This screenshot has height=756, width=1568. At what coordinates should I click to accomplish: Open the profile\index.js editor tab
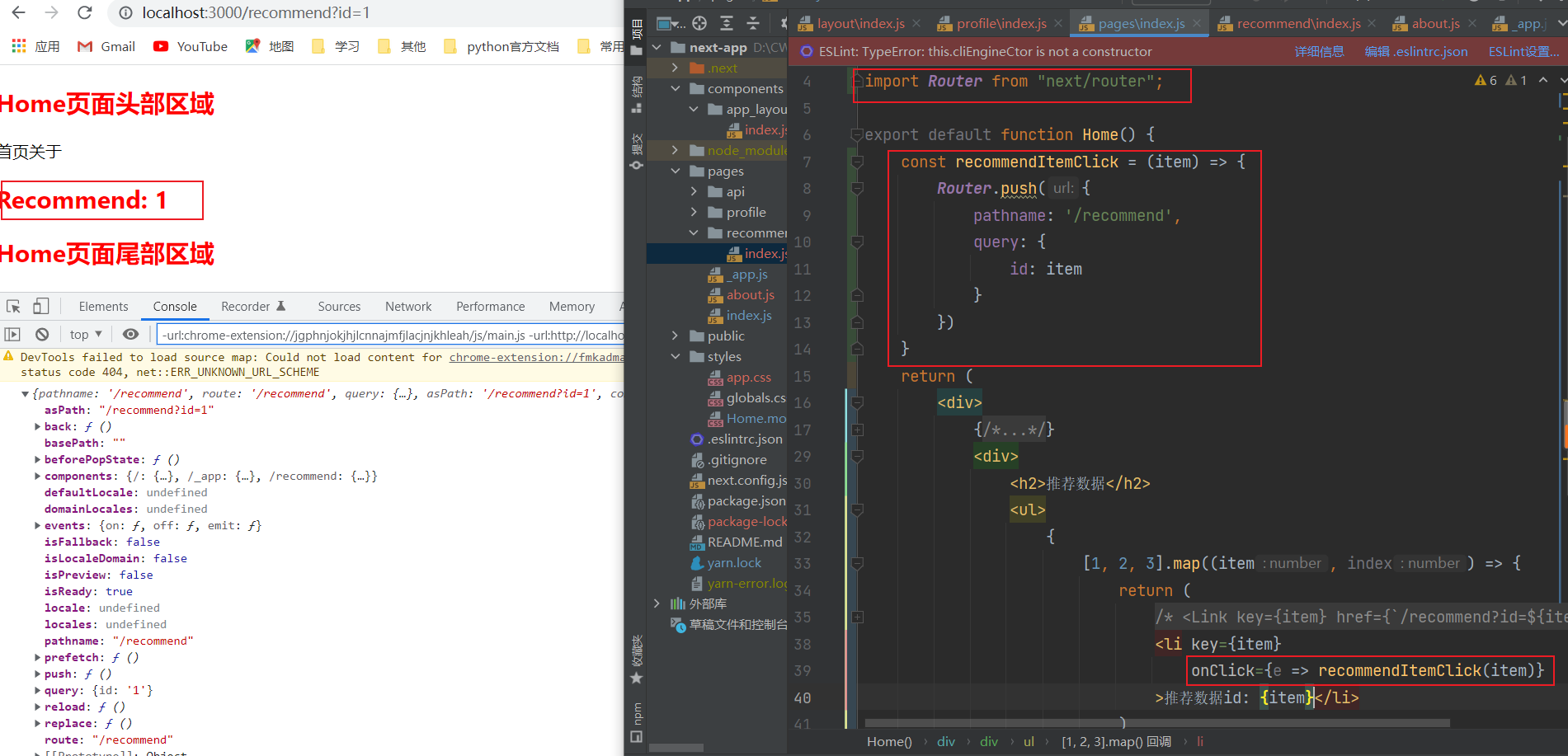click(992, 23)
